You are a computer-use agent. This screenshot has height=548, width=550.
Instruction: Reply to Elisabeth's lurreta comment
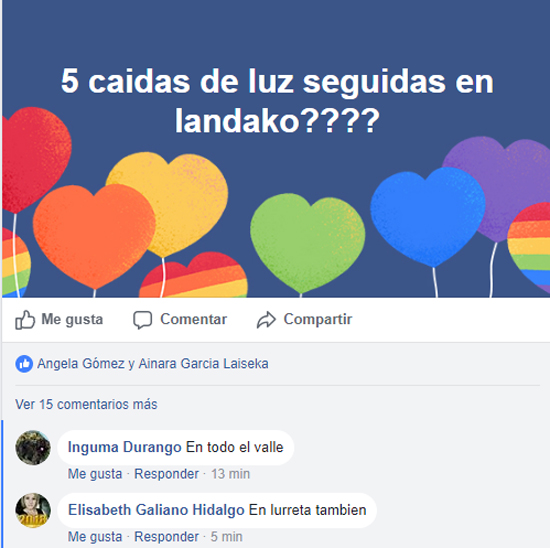167,537
